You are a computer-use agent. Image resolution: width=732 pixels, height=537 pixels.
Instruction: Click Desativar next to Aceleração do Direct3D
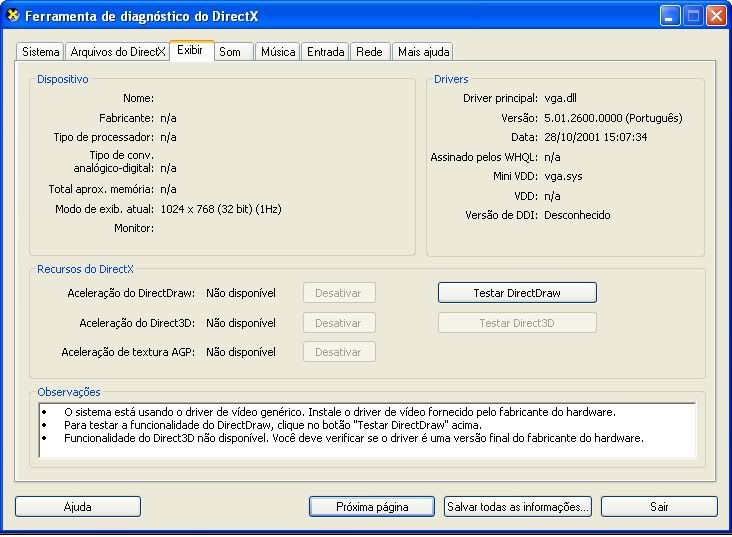pos(338,323)
